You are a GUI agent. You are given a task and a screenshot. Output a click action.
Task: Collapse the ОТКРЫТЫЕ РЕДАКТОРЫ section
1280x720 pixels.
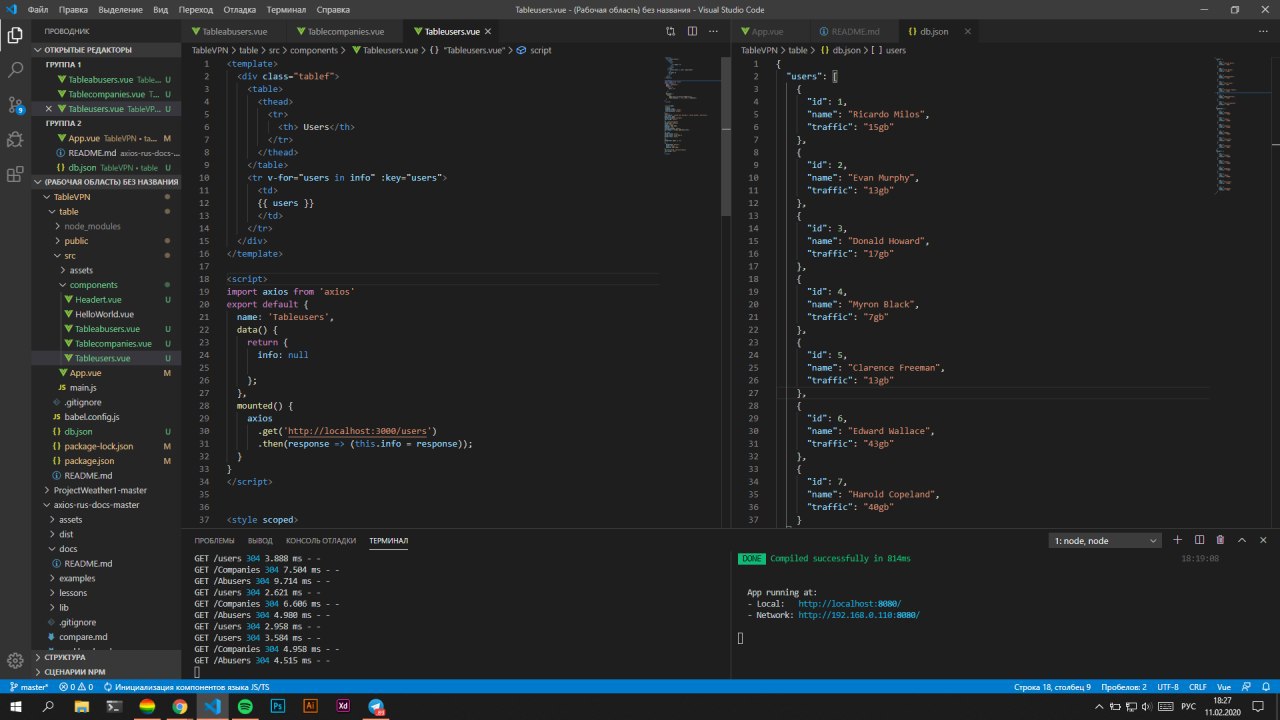[106, 50]
